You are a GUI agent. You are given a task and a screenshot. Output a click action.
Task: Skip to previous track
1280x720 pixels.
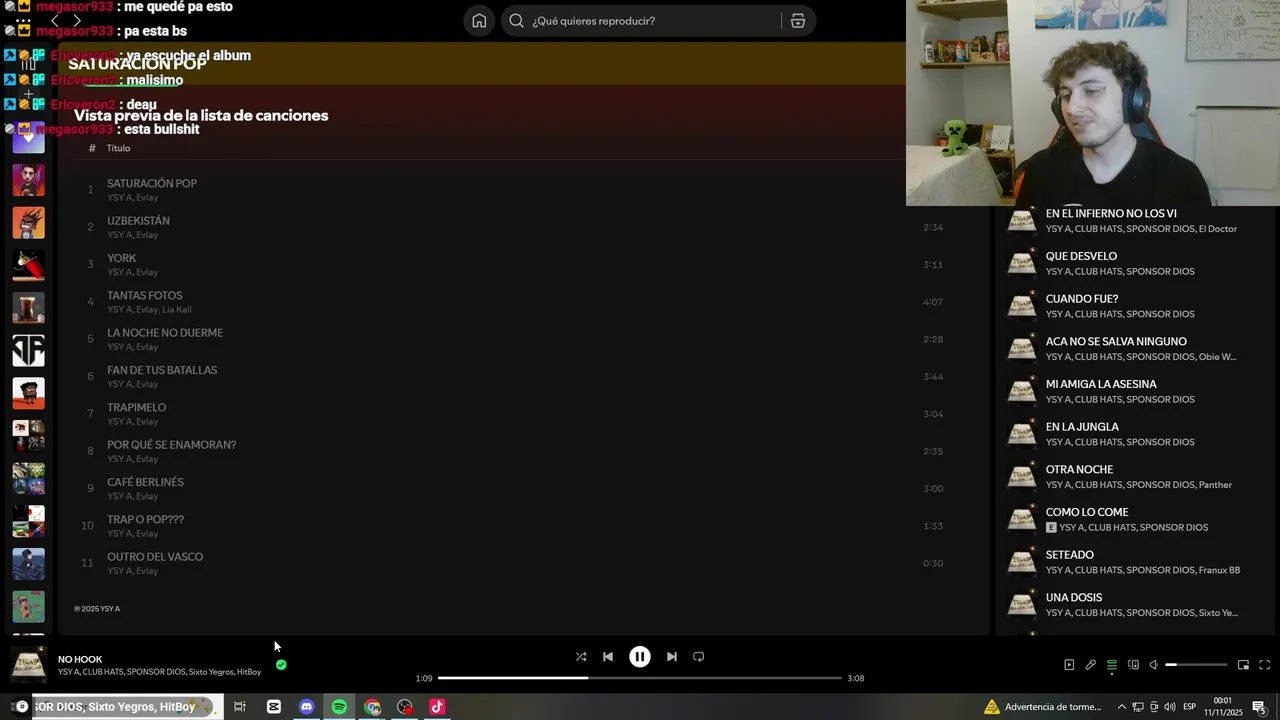point(608,657)
